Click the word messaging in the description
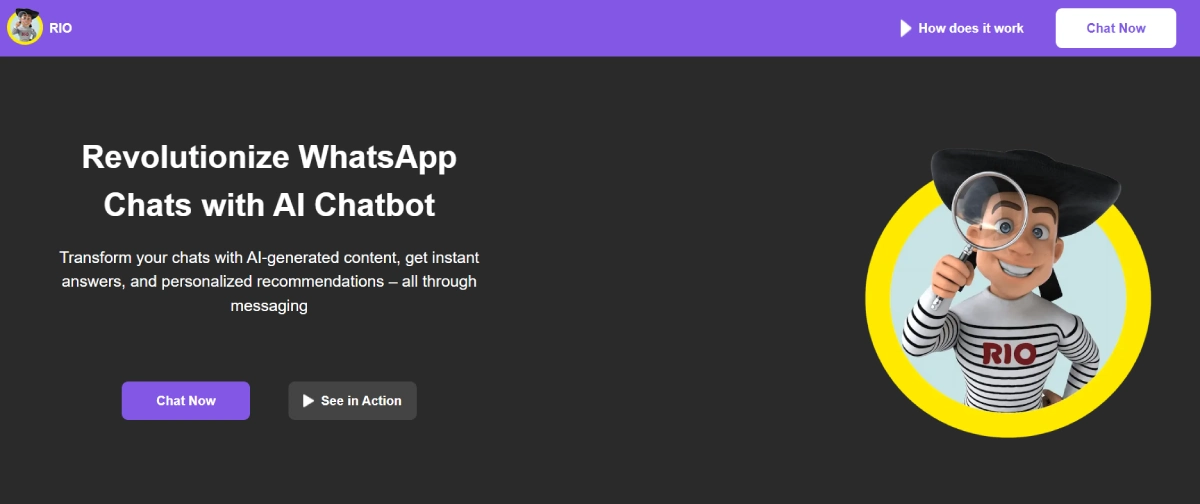This screenshot has height=504, width=1200. click(x=269, y=306)
